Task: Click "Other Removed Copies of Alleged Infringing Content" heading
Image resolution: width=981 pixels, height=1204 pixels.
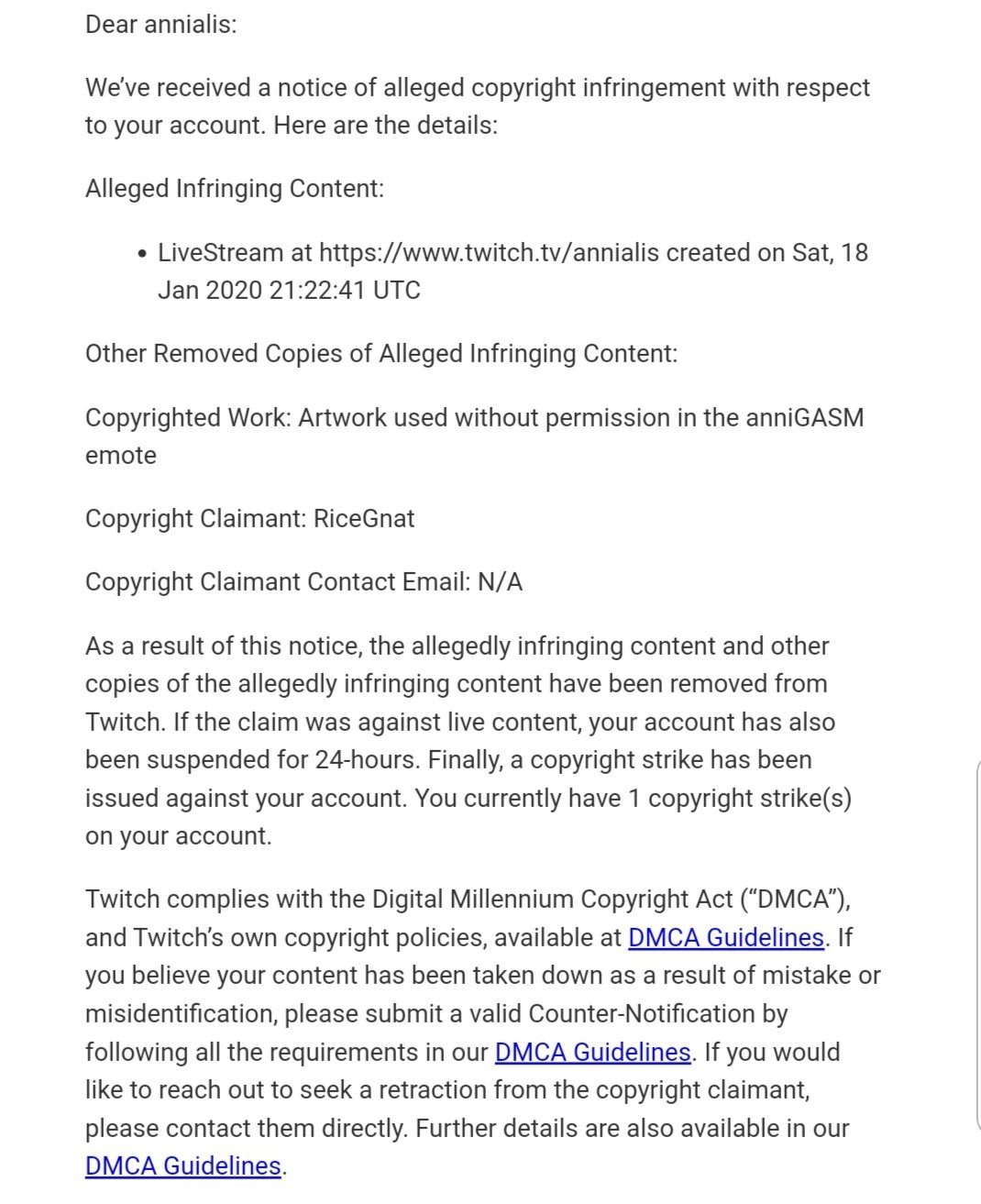Action: (x=381, y=353)
